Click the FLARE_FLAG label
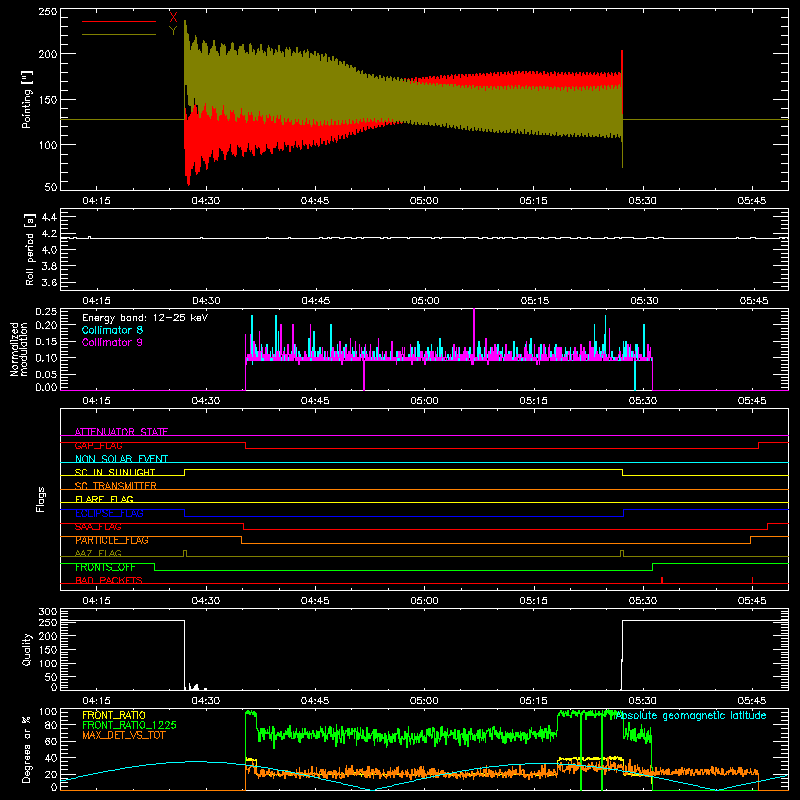 pyautogui.click(x=104, y=499)
